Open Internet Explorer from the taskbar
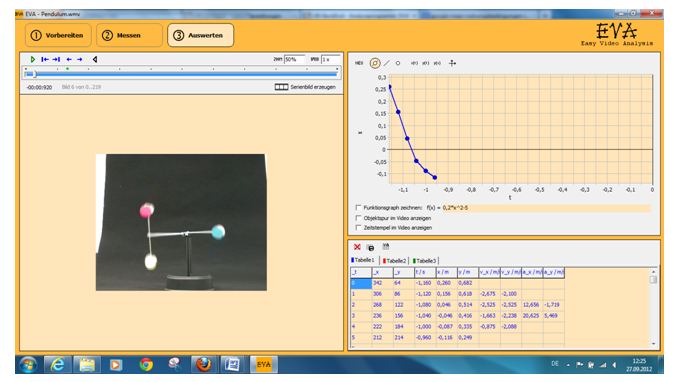Viewport: 680px width, 382px height. point(57,365)
